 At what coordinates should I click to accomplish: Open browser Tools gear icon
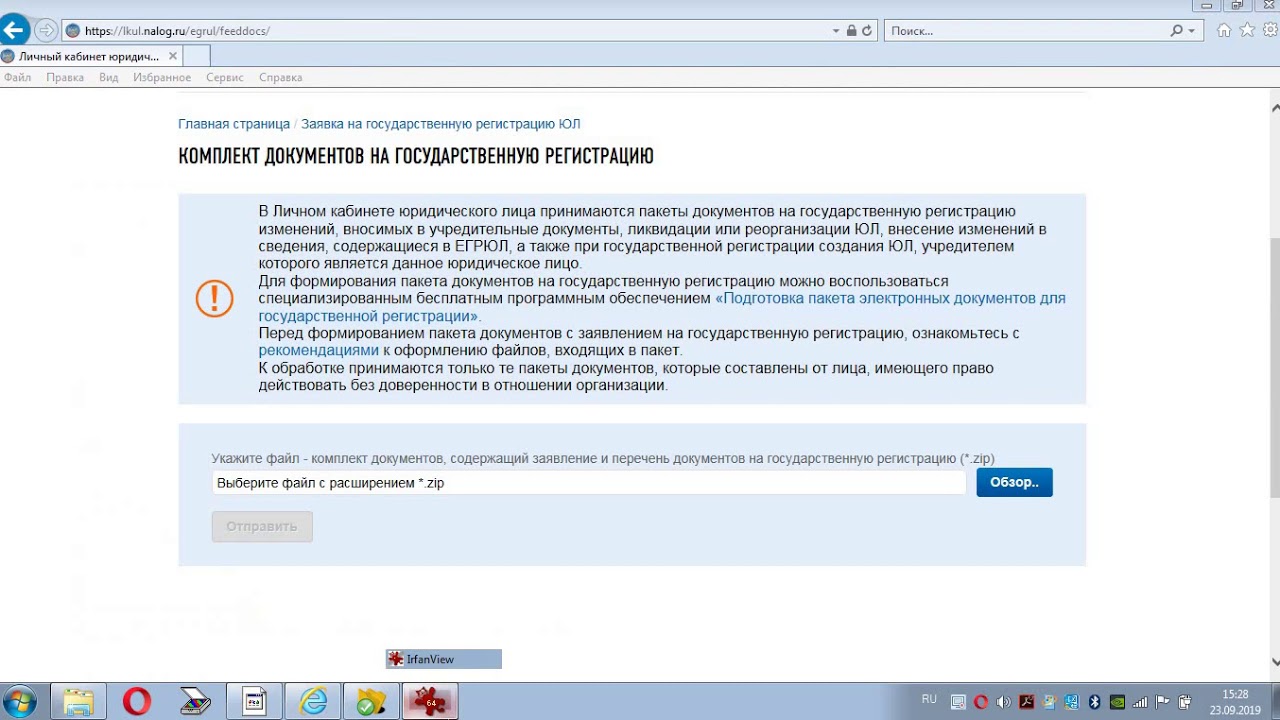pos(1270,30)
